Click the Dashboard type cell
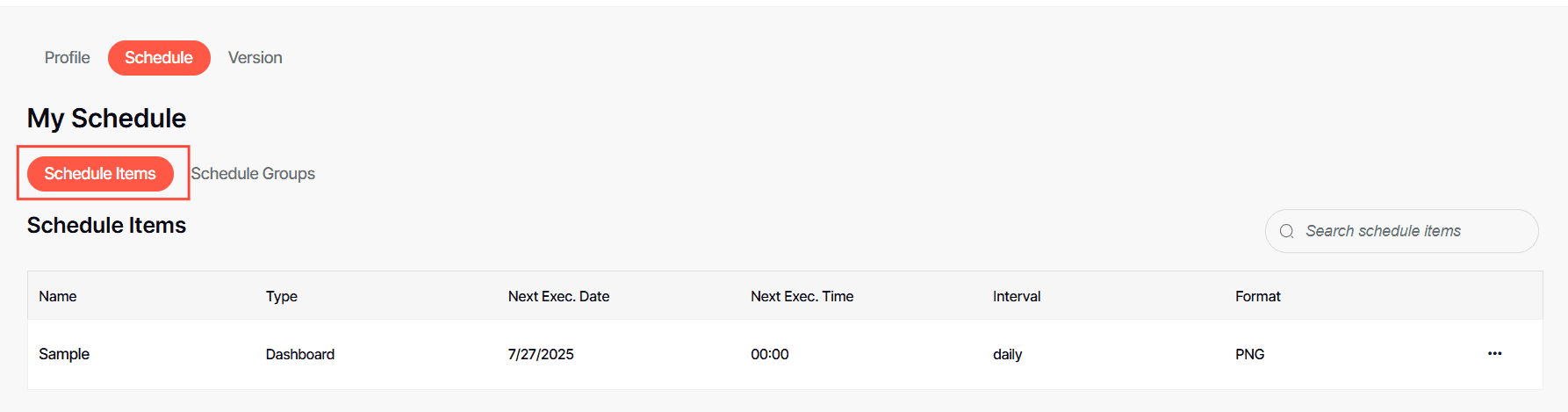Screen dimensions: 1568x412 coord(300,354)
